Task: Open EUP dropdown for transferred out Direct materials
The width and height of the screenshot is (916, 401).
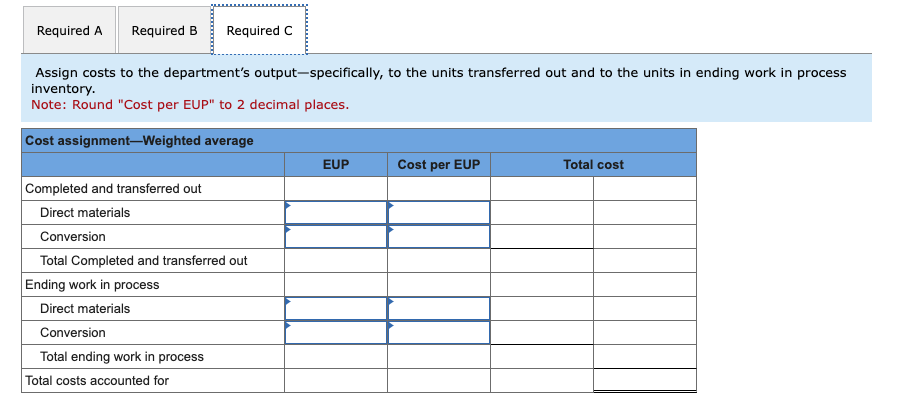Action: click(x=336, y=213)
